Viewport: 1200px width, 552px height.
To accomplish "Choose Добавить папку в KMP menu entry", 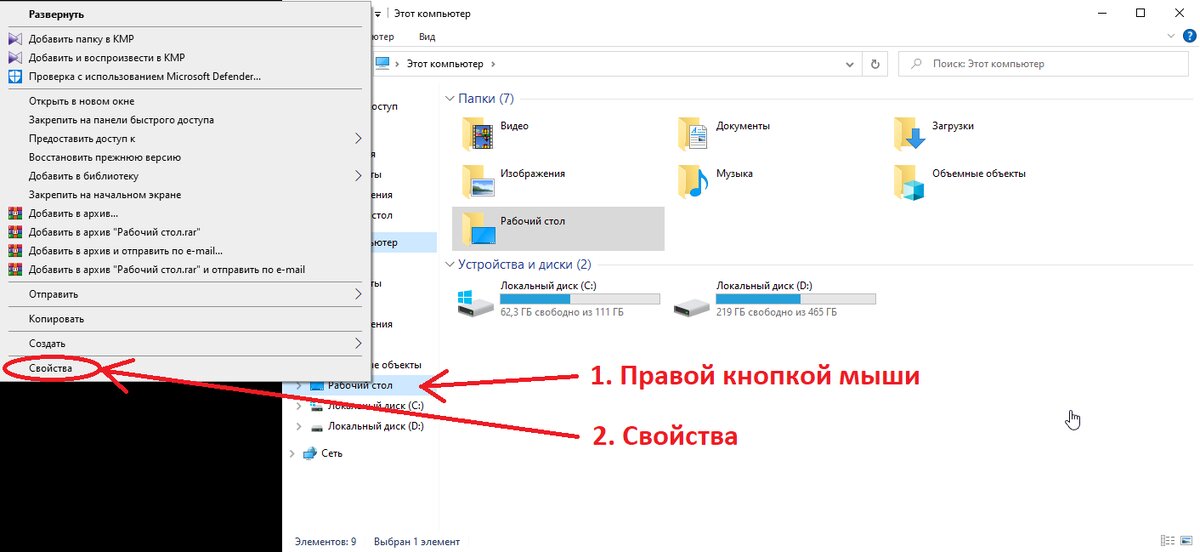I will [81, 39].
